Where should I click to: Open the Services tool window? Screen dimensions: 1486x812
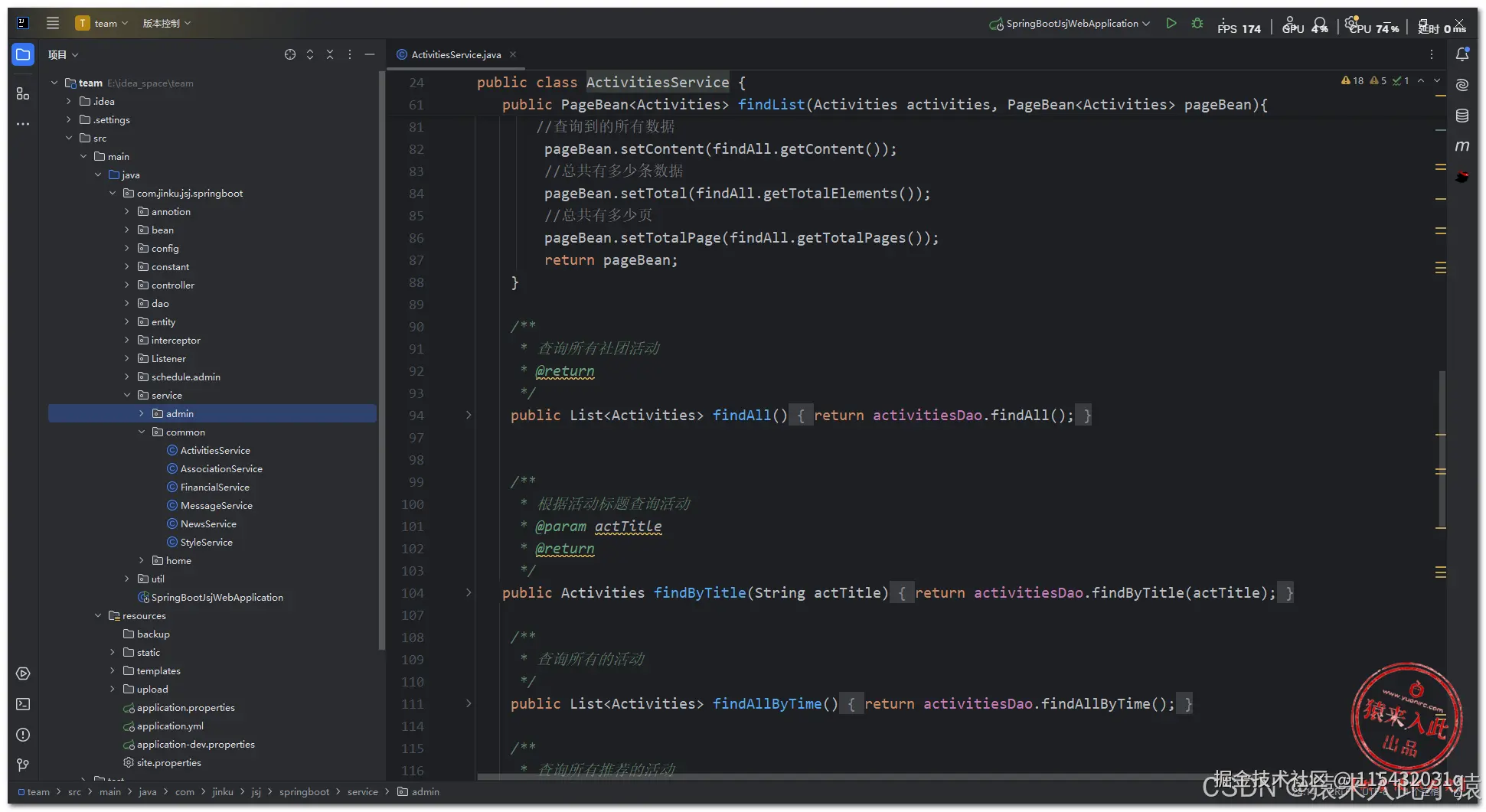pyautogui.click(x=23, y=673)
